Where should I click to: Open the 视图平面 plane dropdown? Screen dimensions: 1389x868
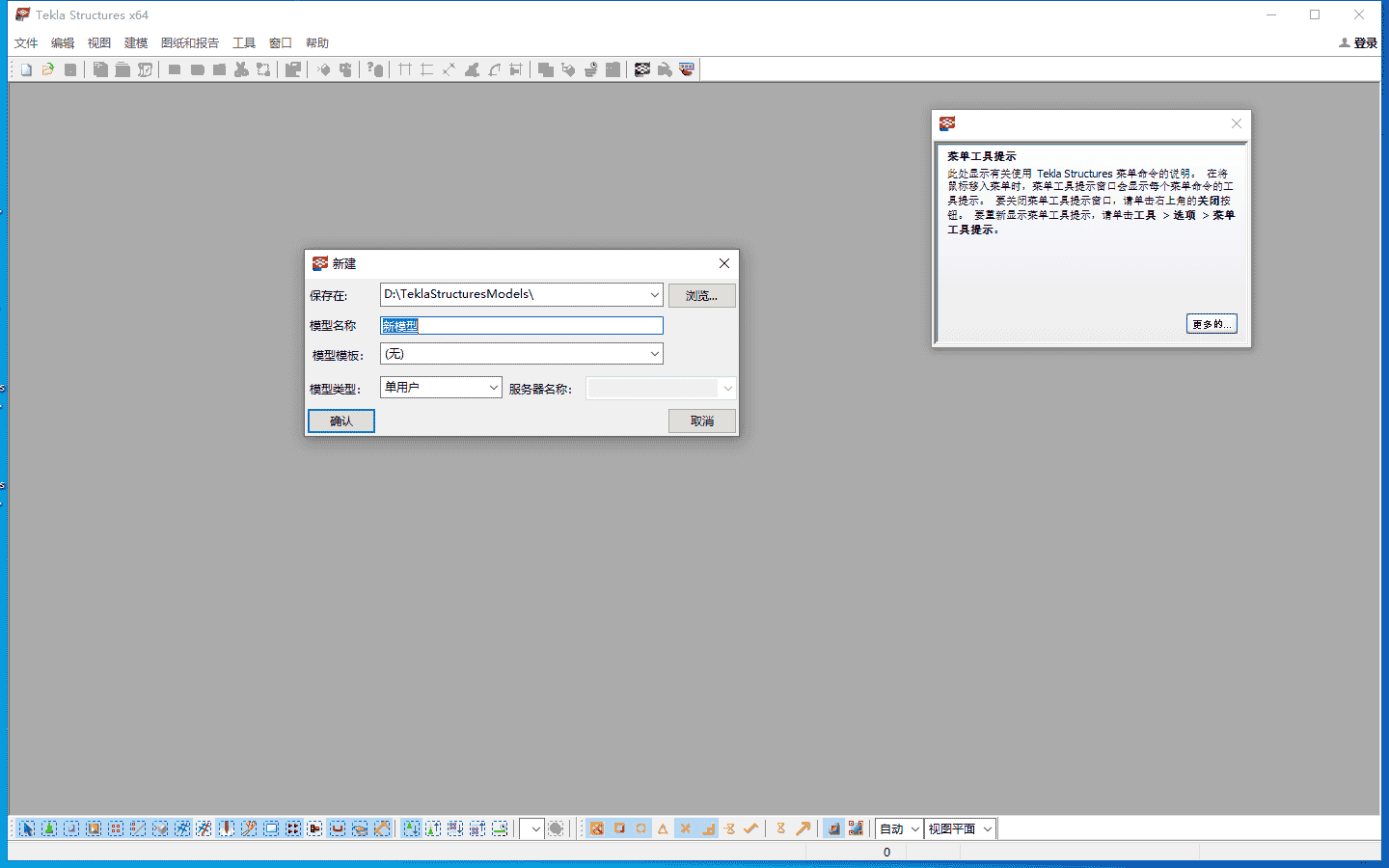pyautogui.click(x=987, y=828)
